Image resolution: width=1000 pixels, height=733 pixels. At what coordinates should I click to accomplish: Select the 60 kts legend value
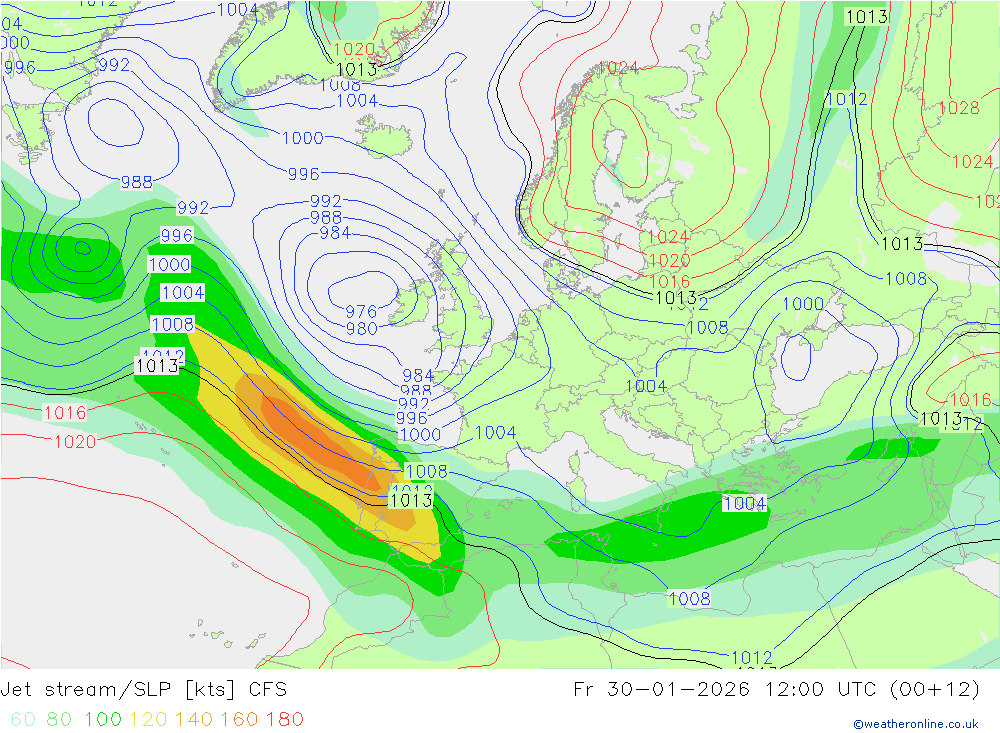pos(23,719)
